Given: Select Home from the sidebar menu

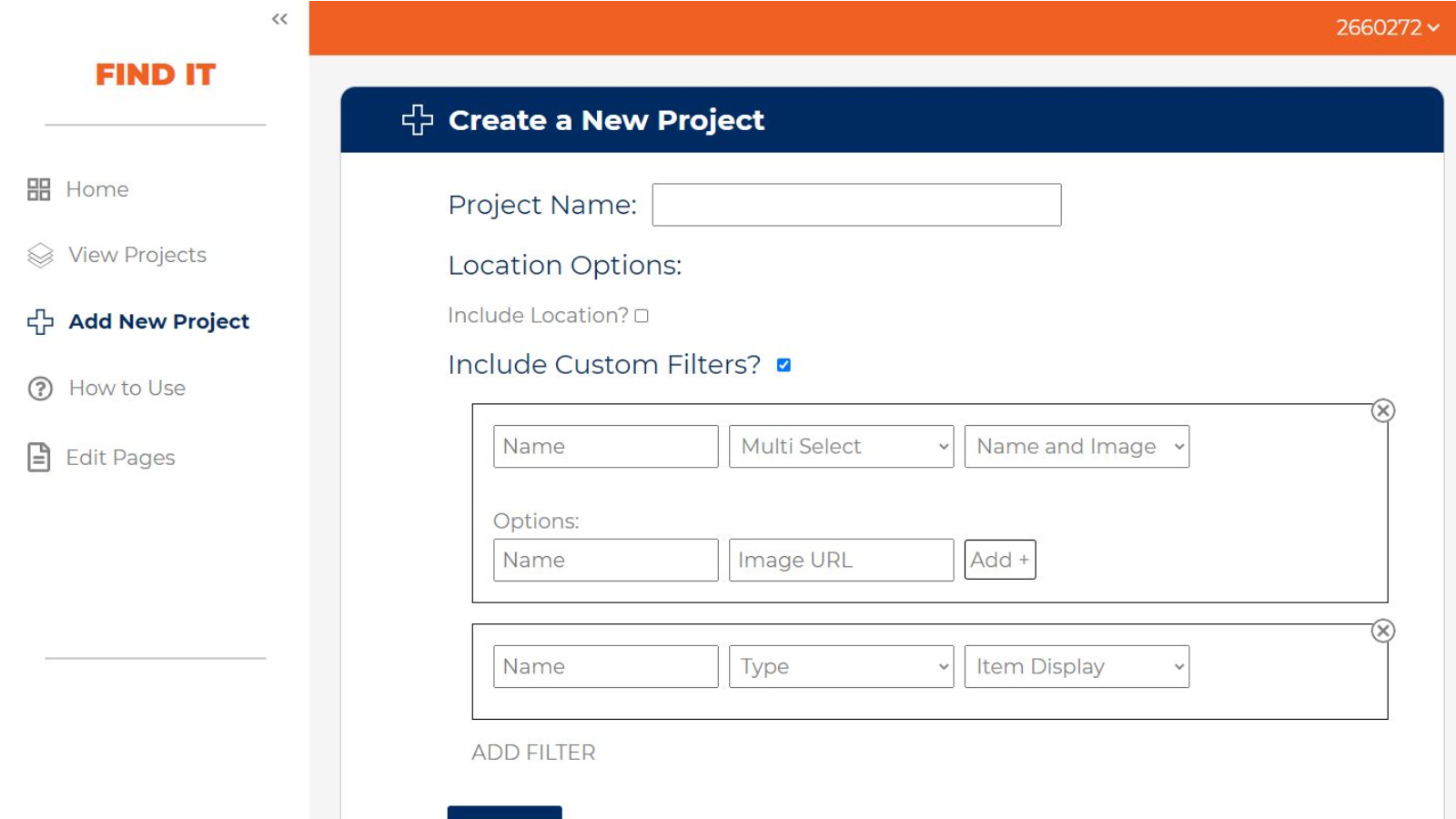Looking at the screenshot, I should point(96,189).
